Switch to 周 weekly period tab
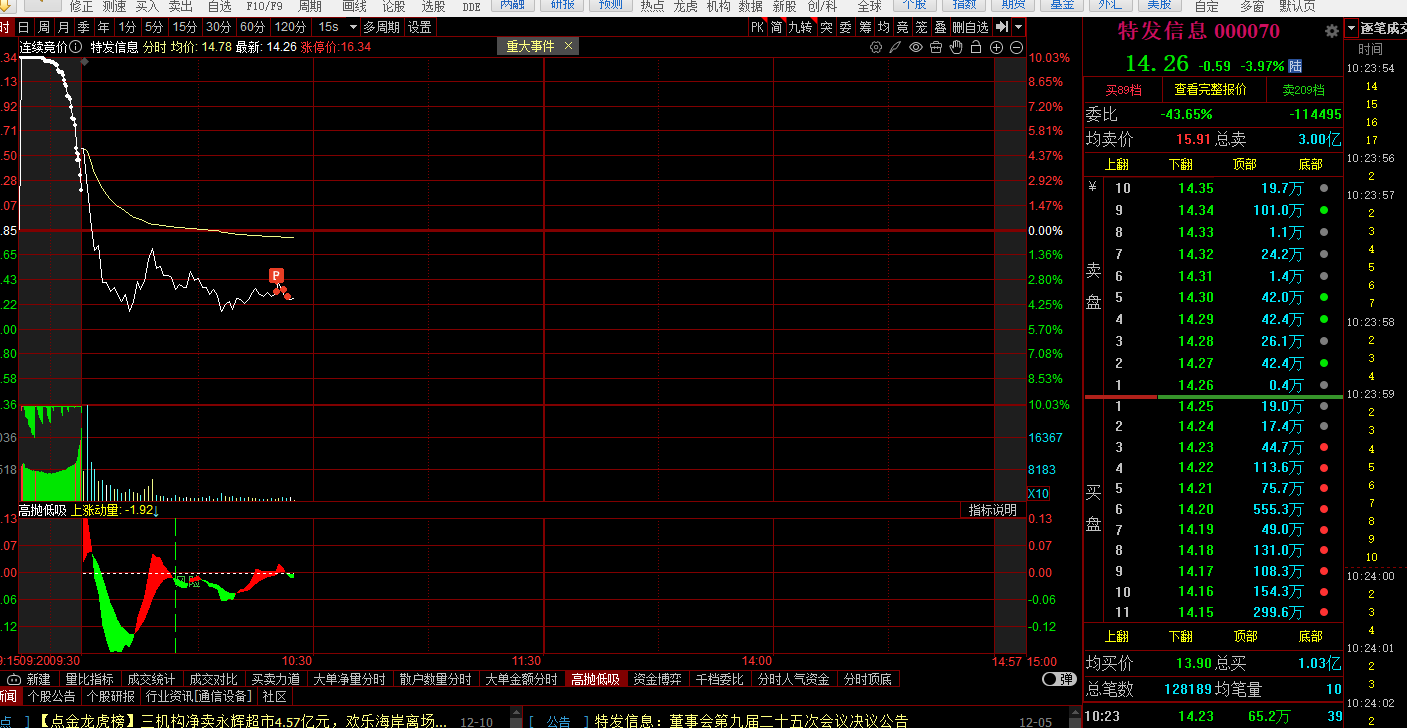1407x728 pixels. [43, 27]
